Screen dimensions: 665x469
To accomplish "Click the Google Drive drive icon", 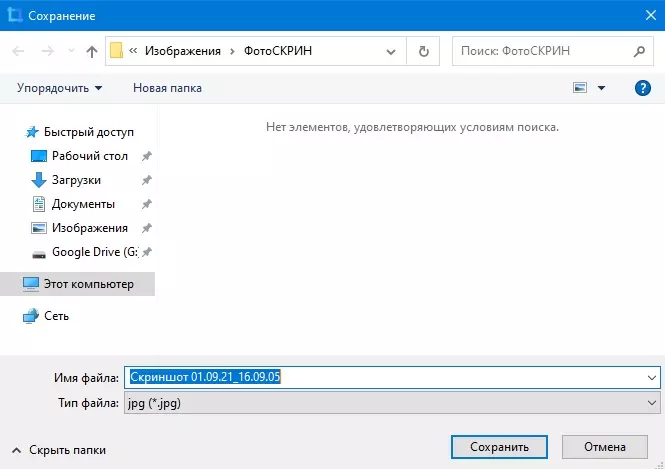I will pos(39,255).
